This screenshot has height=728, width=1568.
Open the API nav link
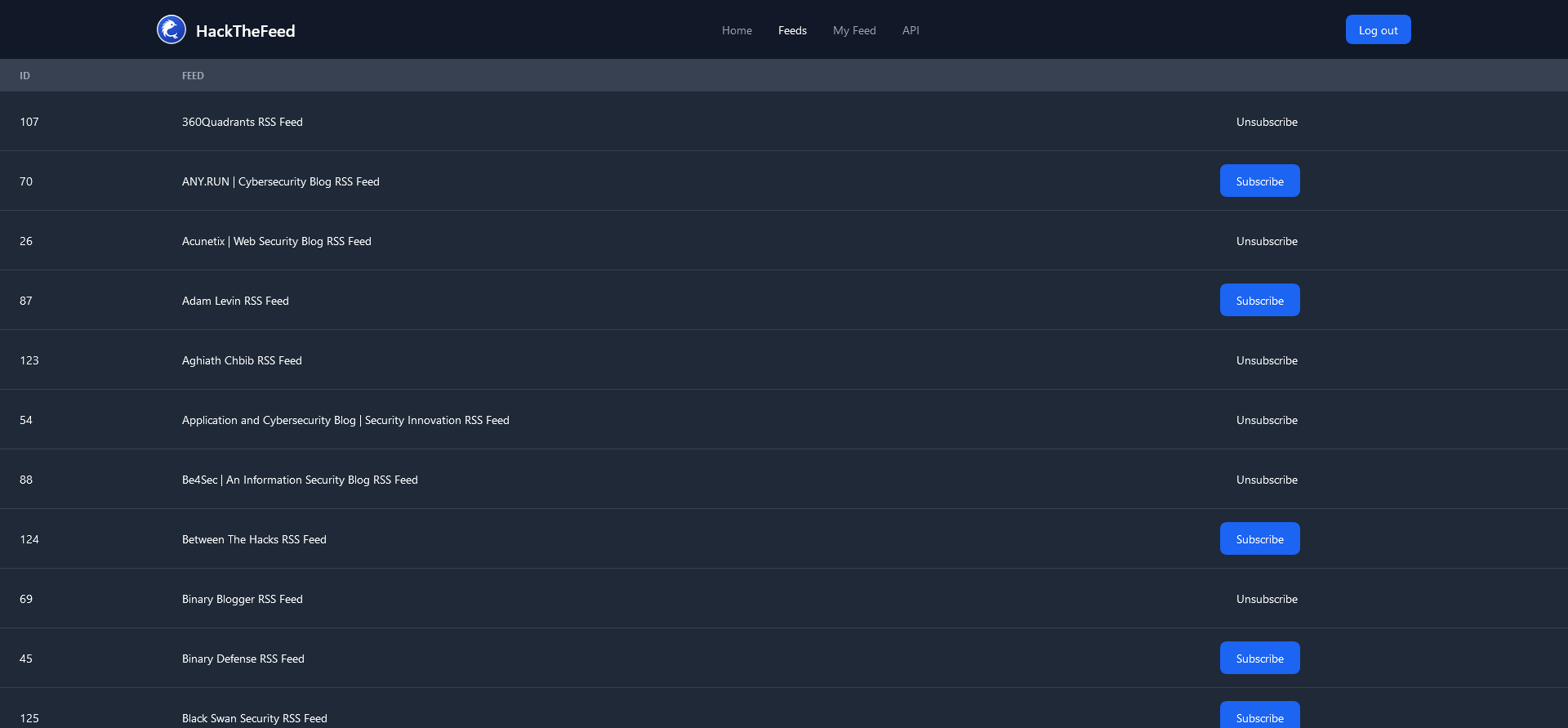pos(911,30)
